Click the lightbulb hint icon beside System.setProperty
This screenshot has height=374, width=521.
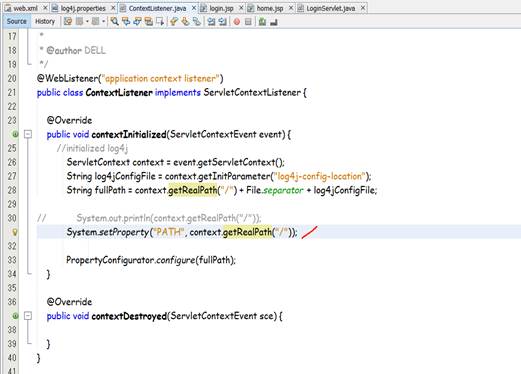point(15,232)
